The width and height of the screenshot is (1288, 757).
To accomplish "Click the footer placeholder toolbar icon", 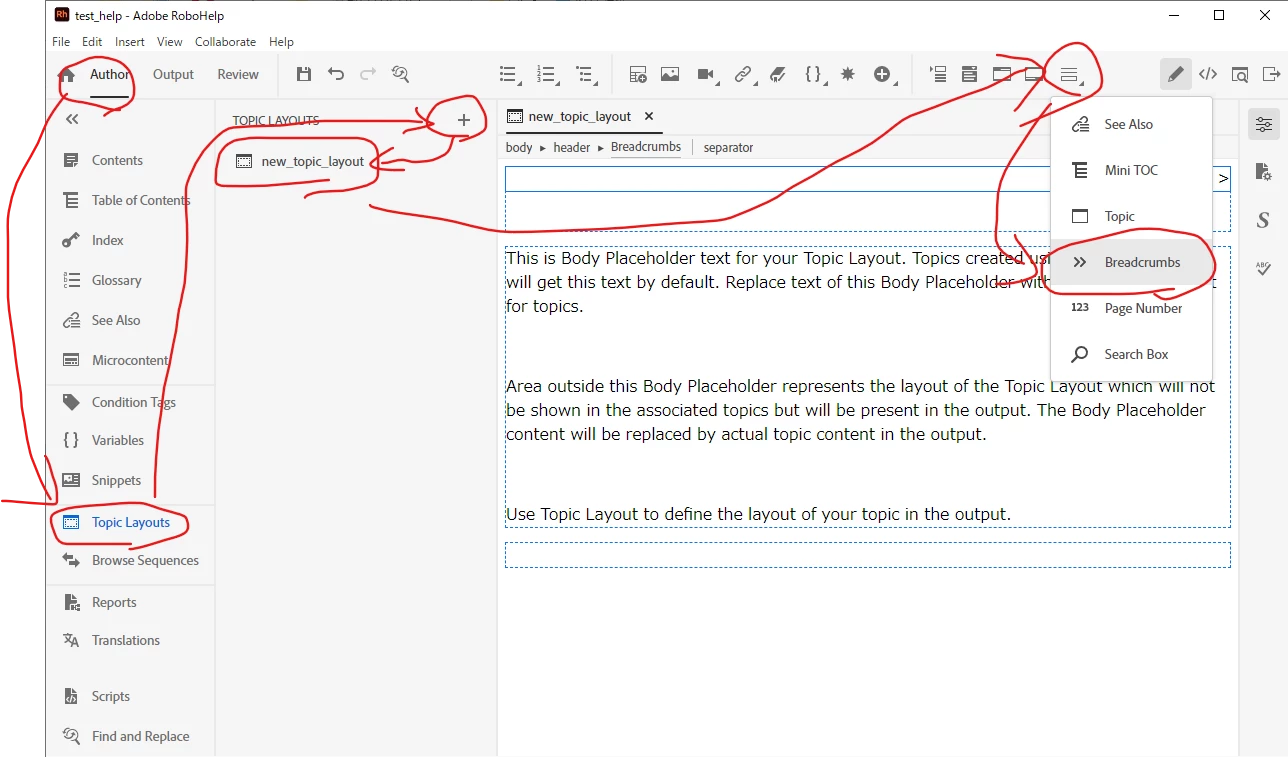I will [1034, 74].
